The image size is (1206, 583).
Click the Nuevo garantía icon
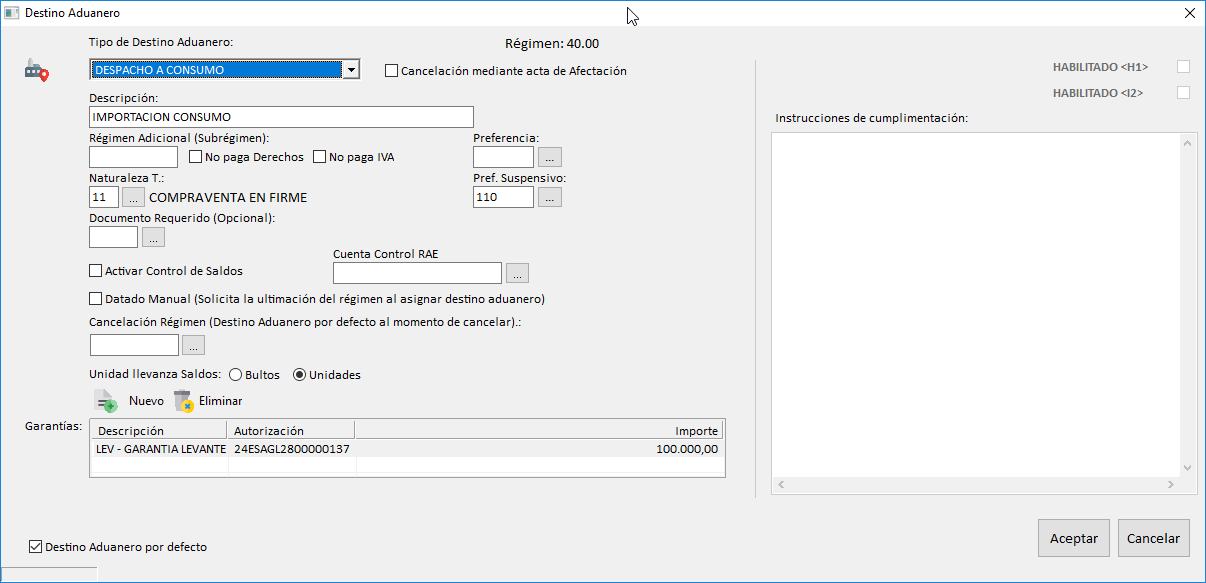106,401
